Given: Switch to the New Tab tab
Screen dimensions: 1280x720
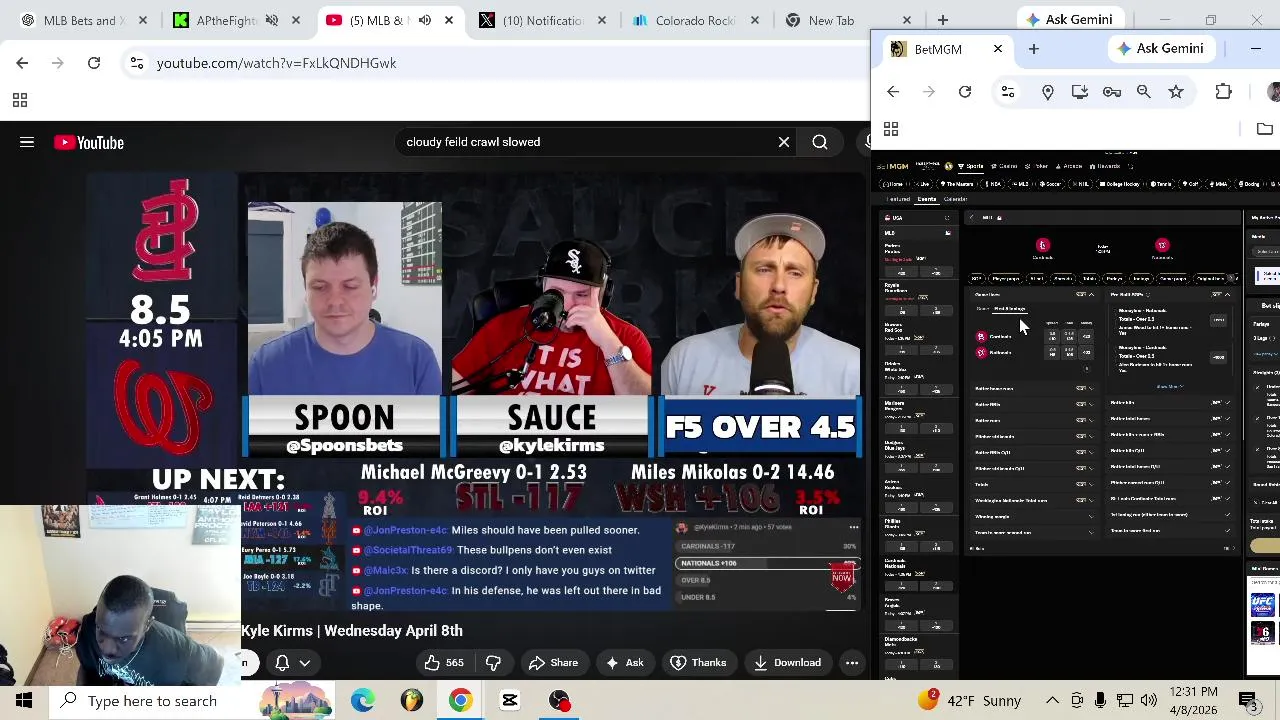Looking at the screenshot, I should [848, 20].
